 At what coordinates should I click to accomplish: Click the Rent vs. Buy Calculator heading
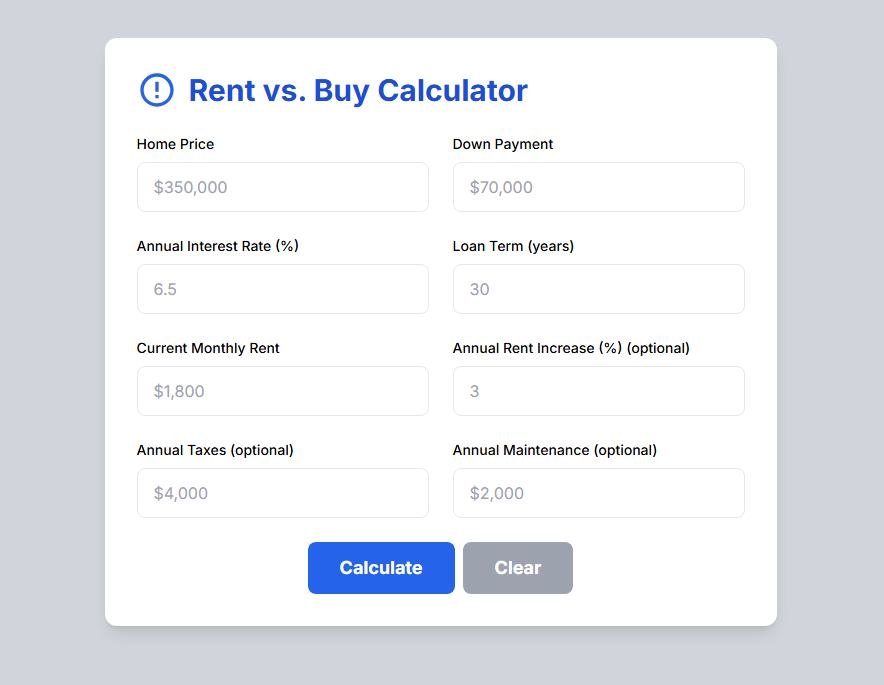358,91
